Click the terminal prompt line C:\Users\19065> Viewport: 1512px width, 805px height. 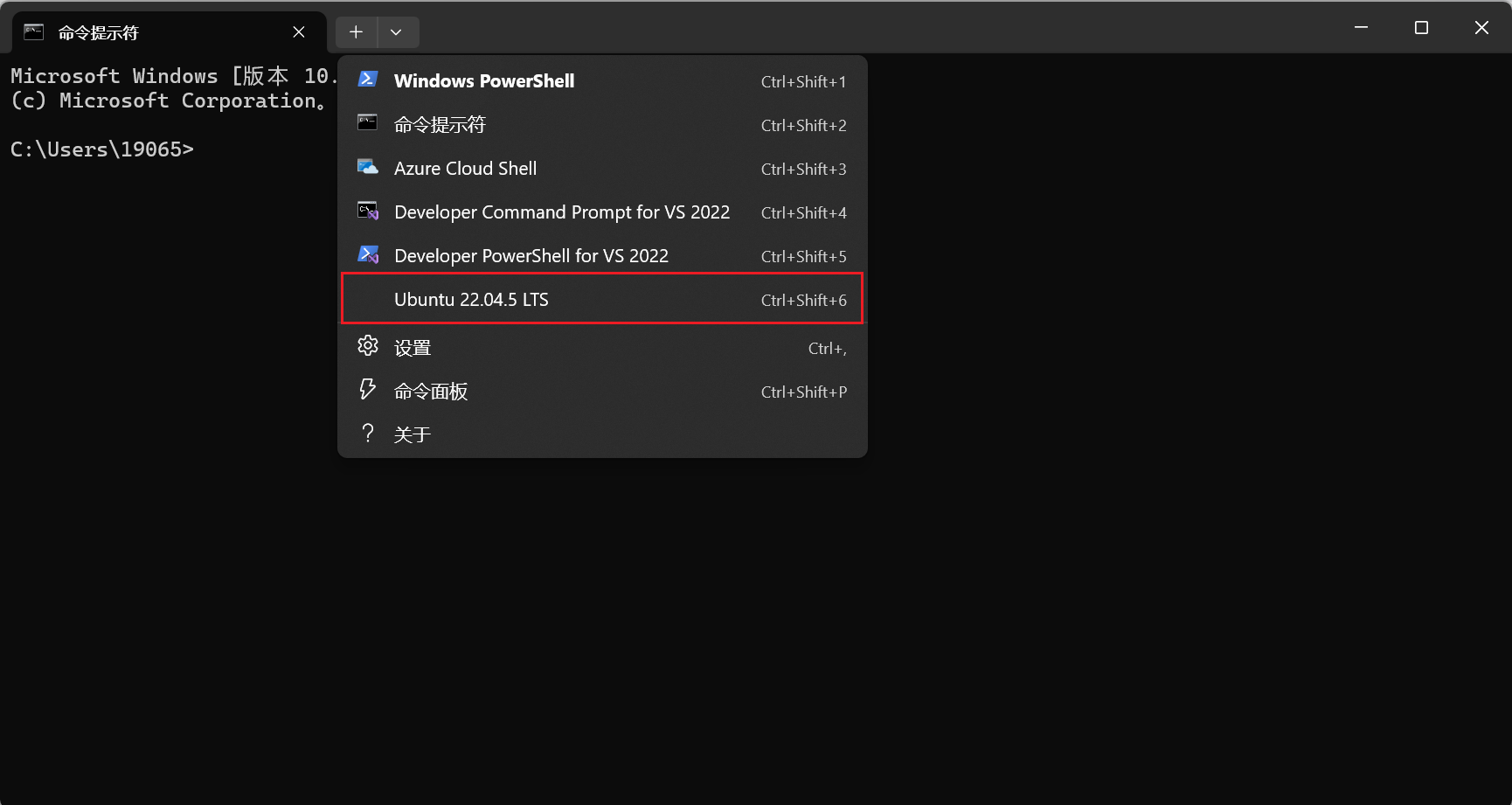pyautogui.click(x=102, y=149)
